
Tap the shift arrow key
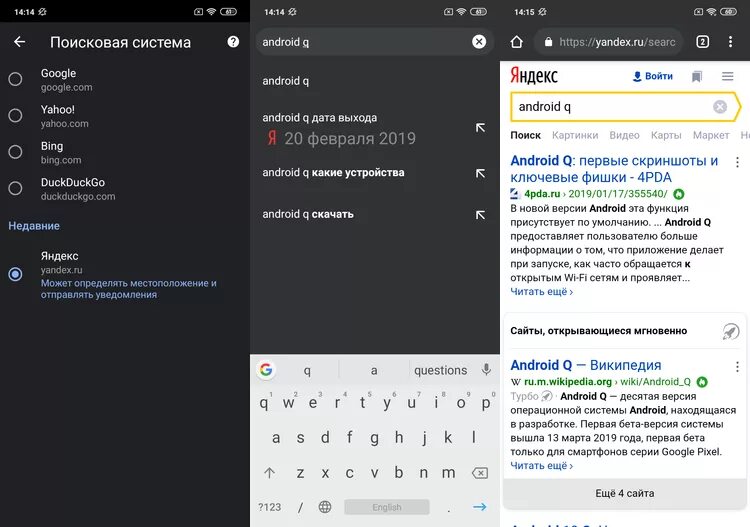270,473
